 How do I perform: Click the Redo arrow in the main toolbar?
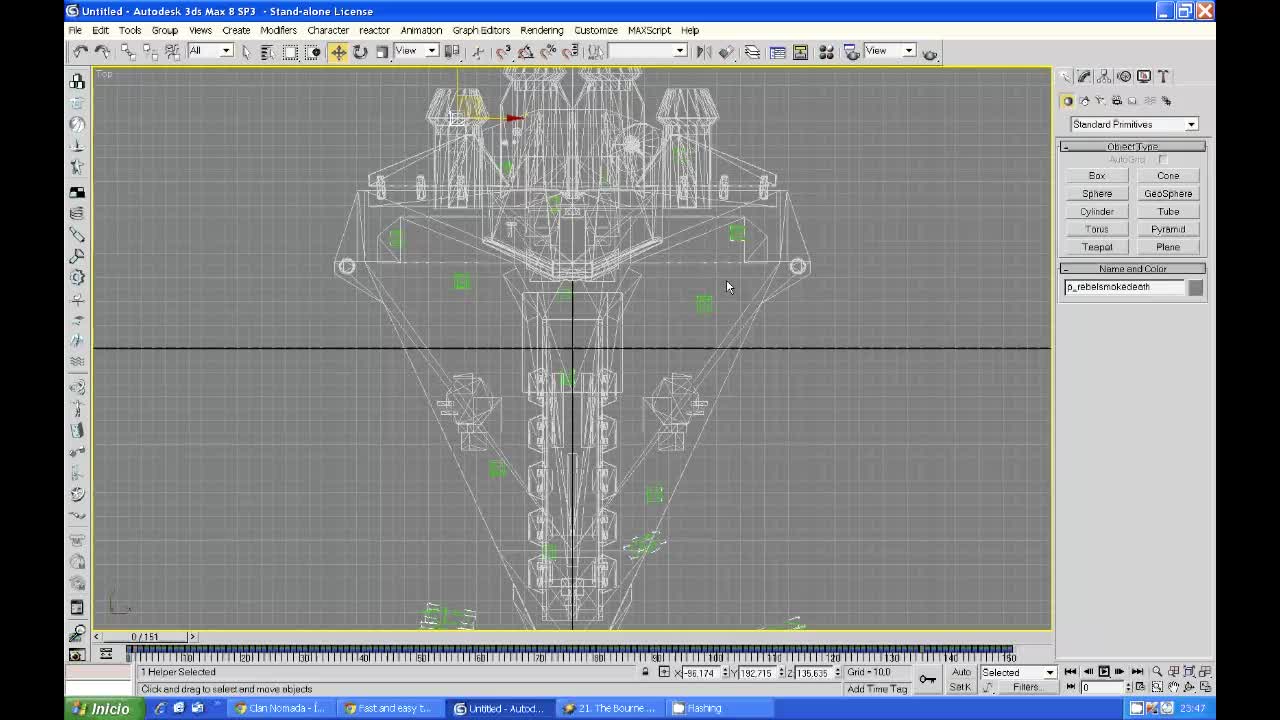tap(102, 52)
